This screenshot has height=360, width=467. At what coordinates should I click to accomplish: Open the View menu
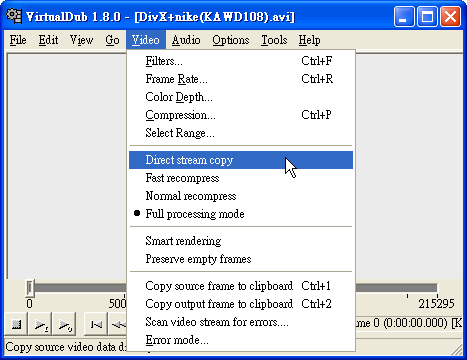(81, 40)
